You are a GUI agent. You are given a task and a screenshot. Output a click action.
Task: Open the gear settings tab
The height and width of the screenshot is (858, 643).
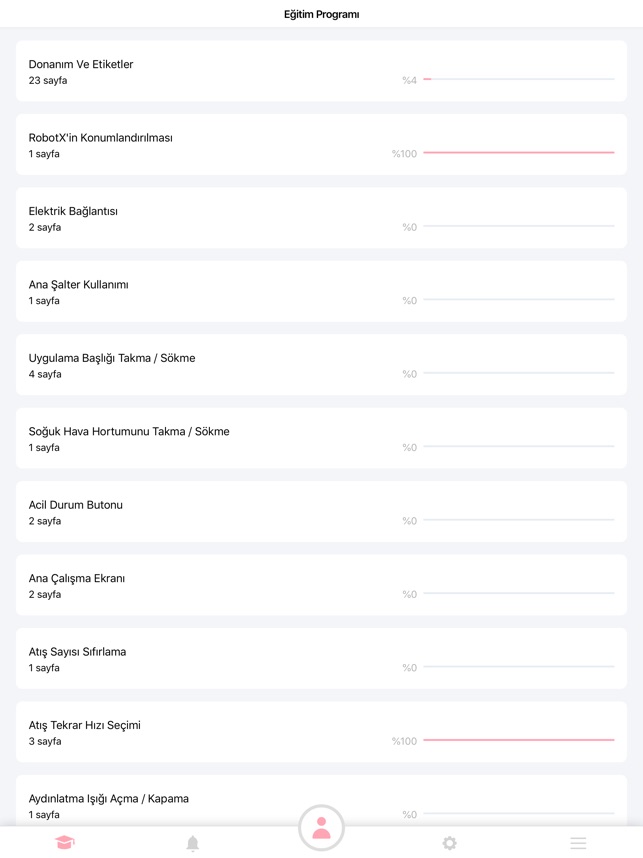tap(449, 843)
